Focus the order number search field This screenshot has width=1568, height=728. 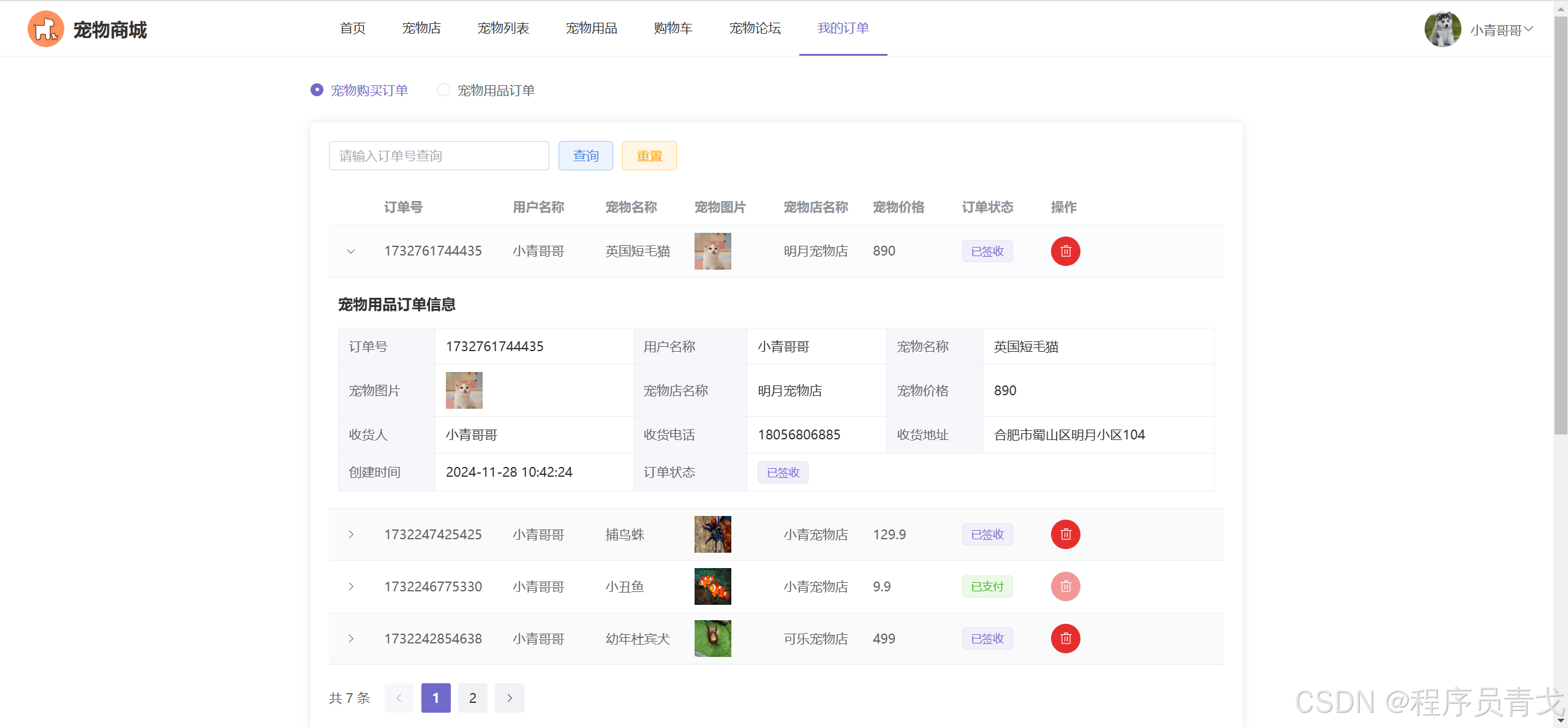click(x=439, y=156)
